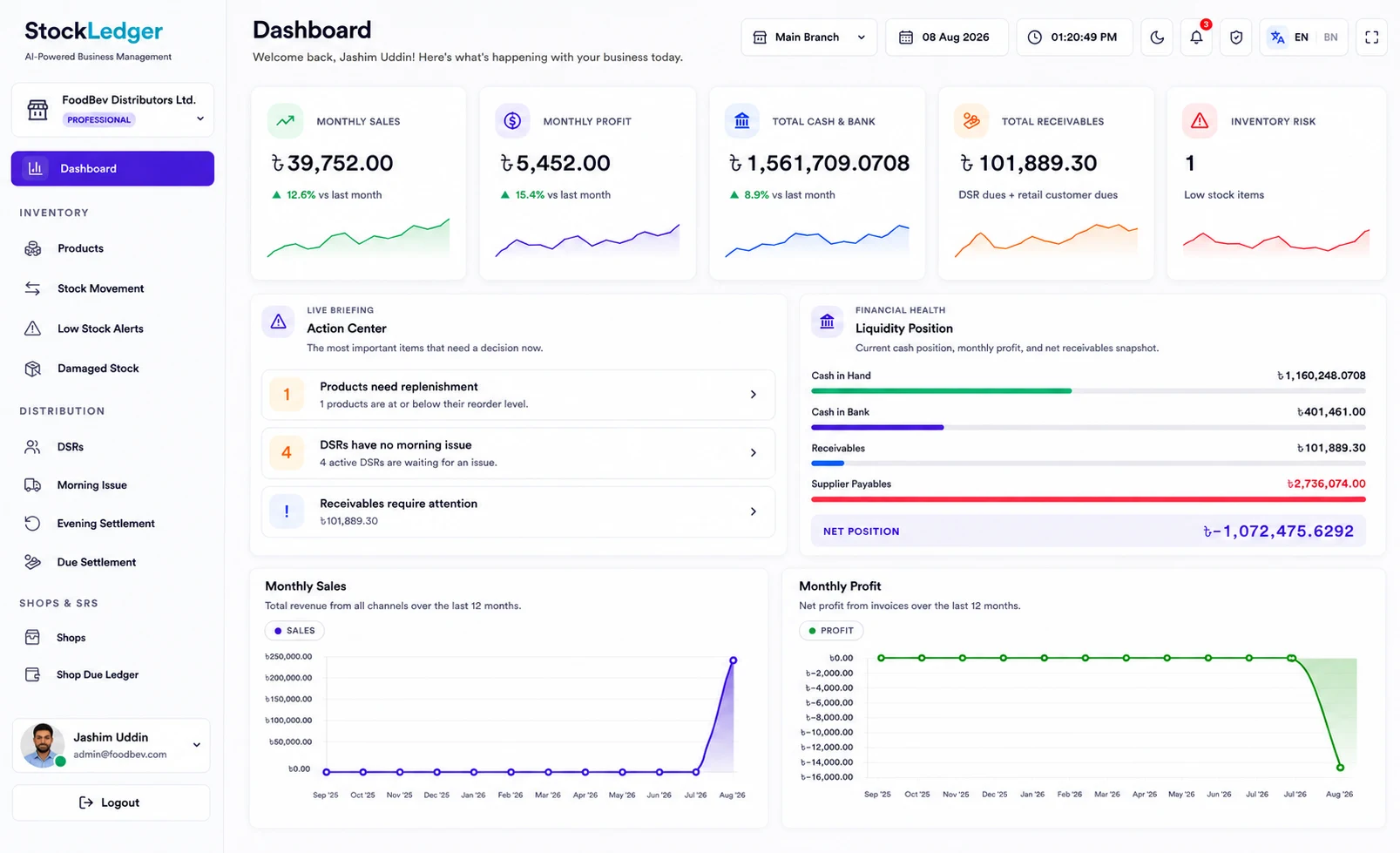The height and width of the screenshot is (853, 1400).
Task: Click the Total Receivables coins icon
Action: [x=971, y=121]
